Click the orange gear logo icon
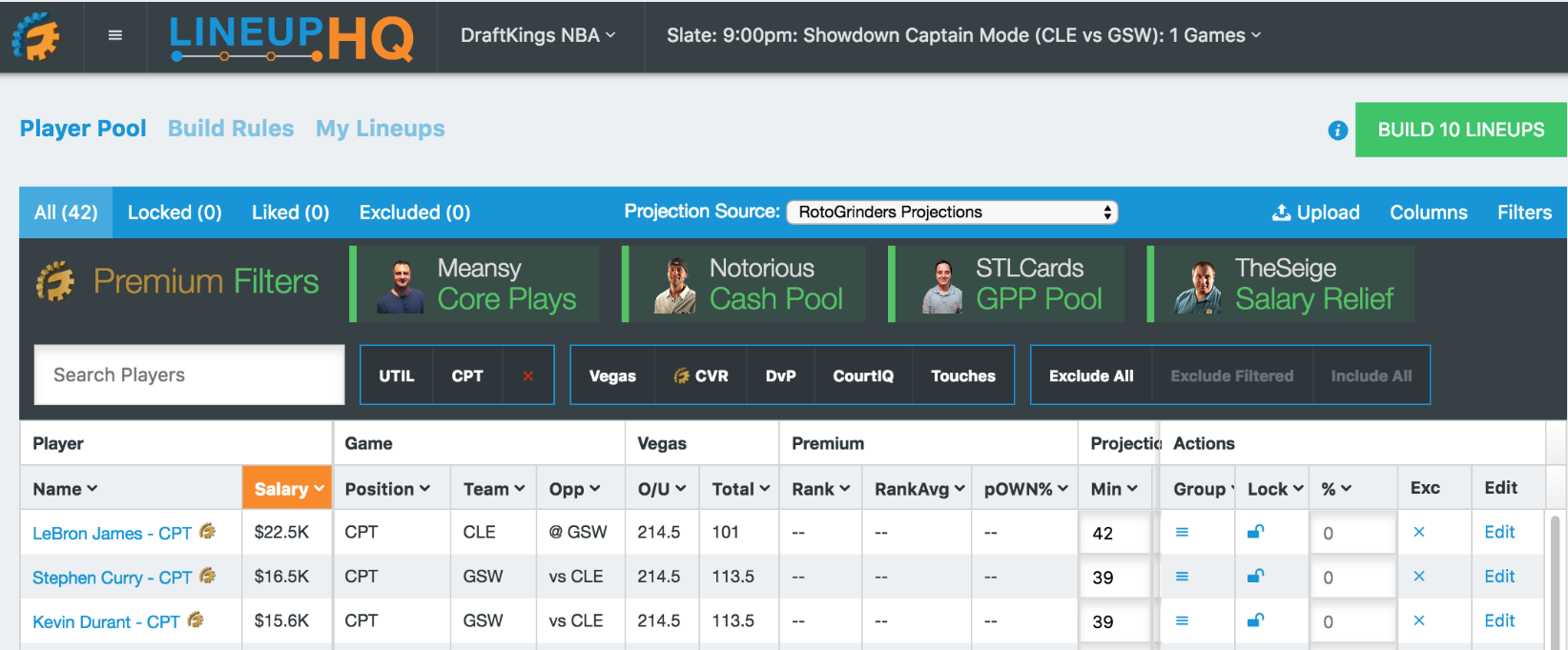Image resolution: width=1568 pixels, height=650 pixels. pyautogui.click(x=36, y=36)
